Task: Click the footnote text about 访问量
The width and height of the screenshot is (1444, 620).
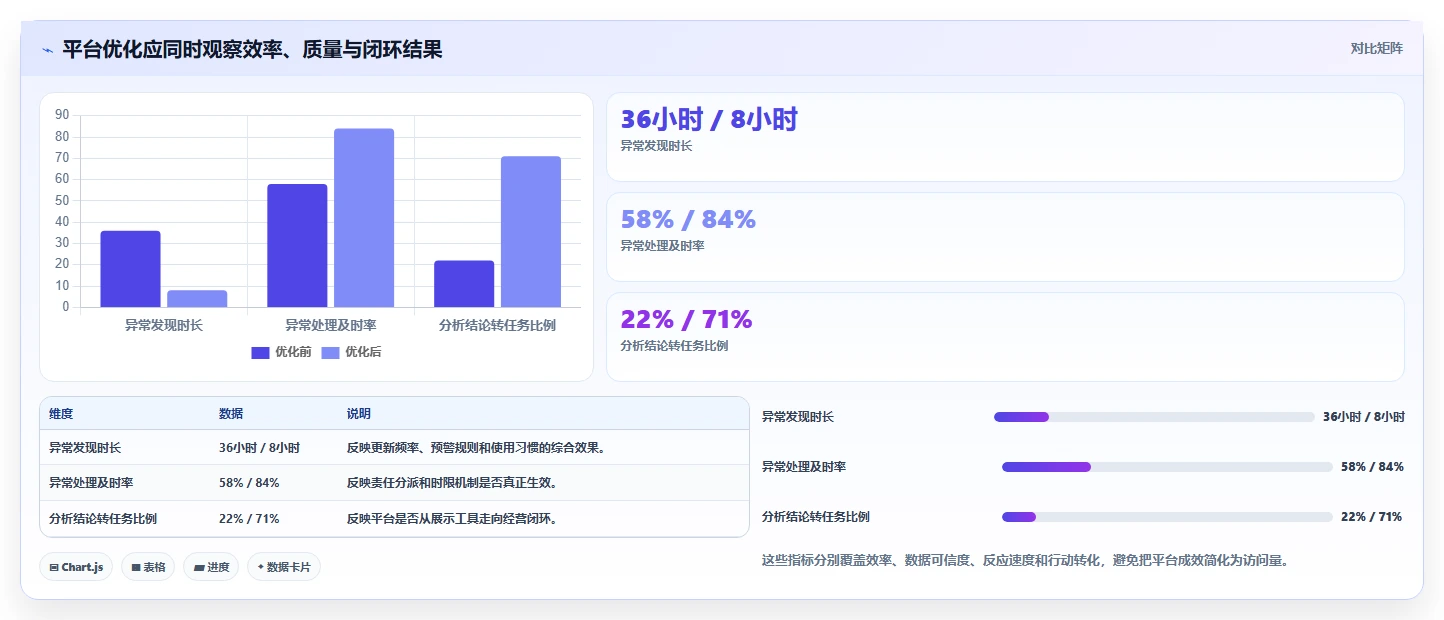Action: pyautogui.click(x=1028, y=561)
